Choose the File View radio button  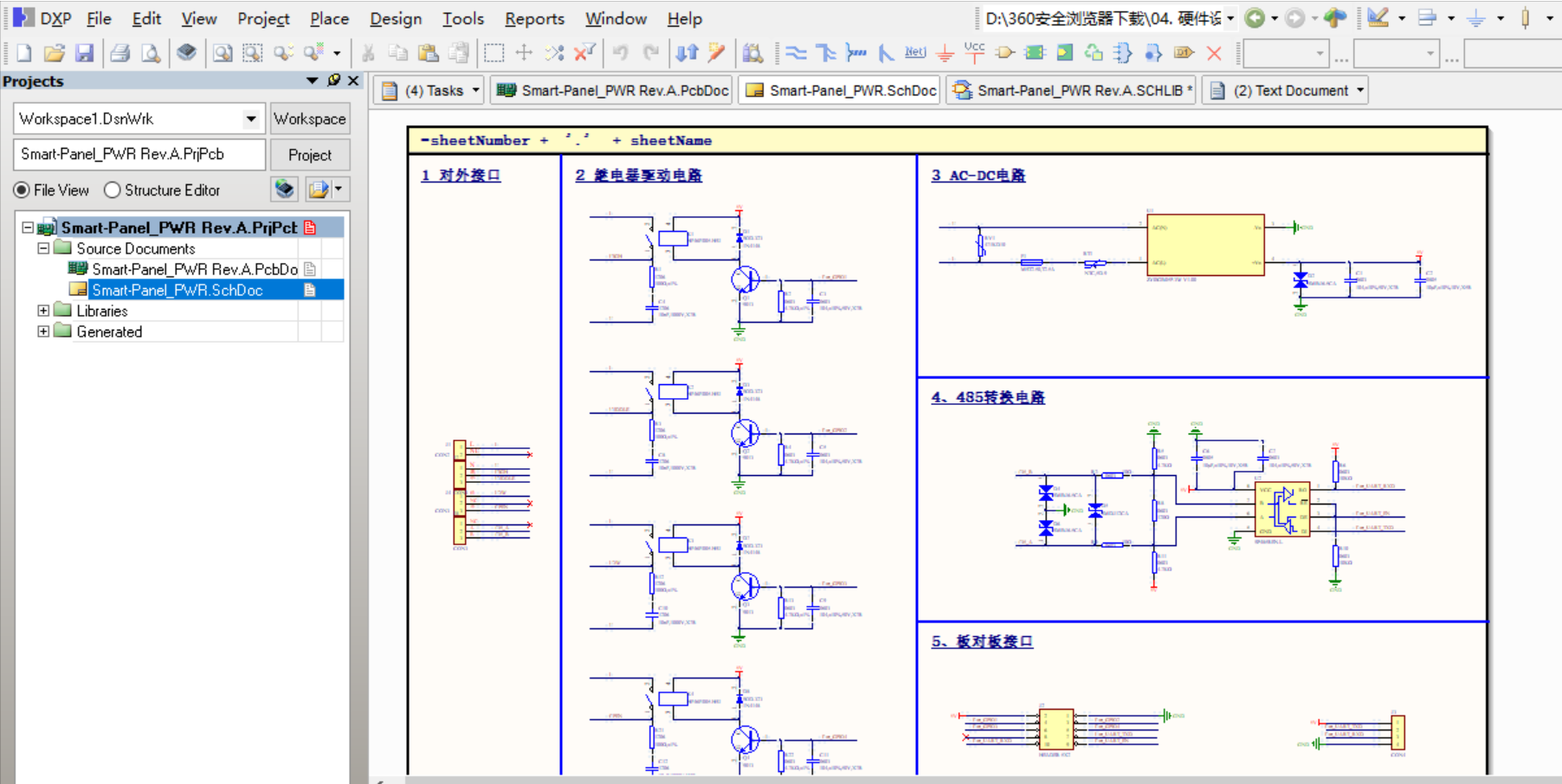click(x=22, y=190)
